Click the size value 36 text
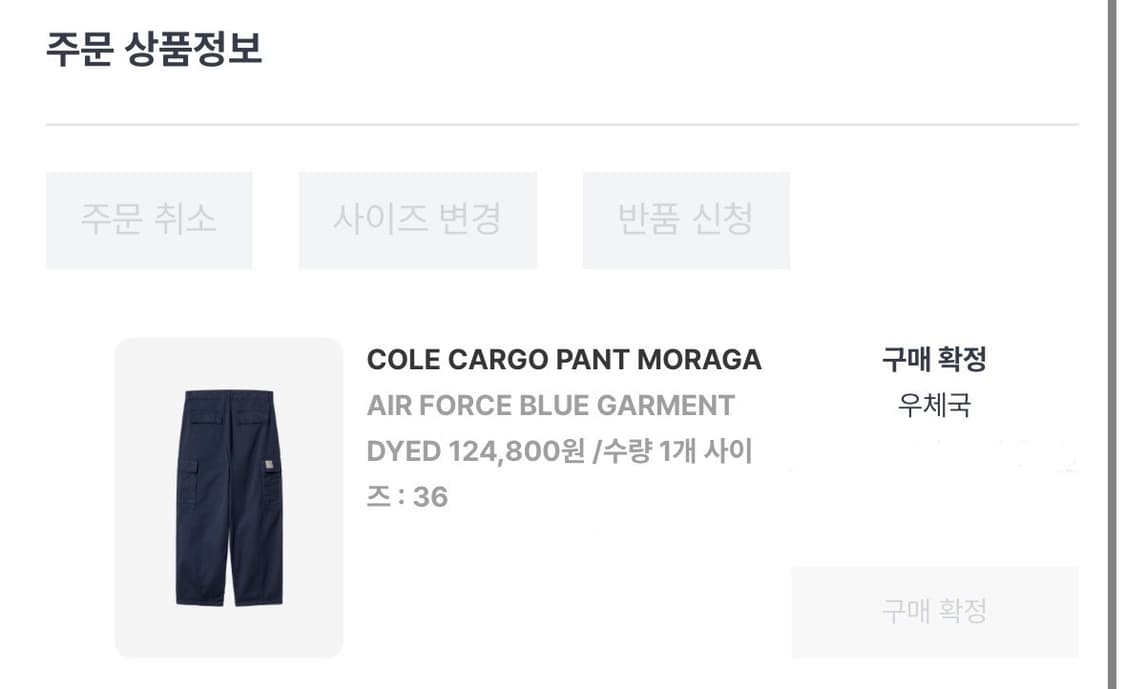The image size is (1125, 689). (x=430, y=496)
